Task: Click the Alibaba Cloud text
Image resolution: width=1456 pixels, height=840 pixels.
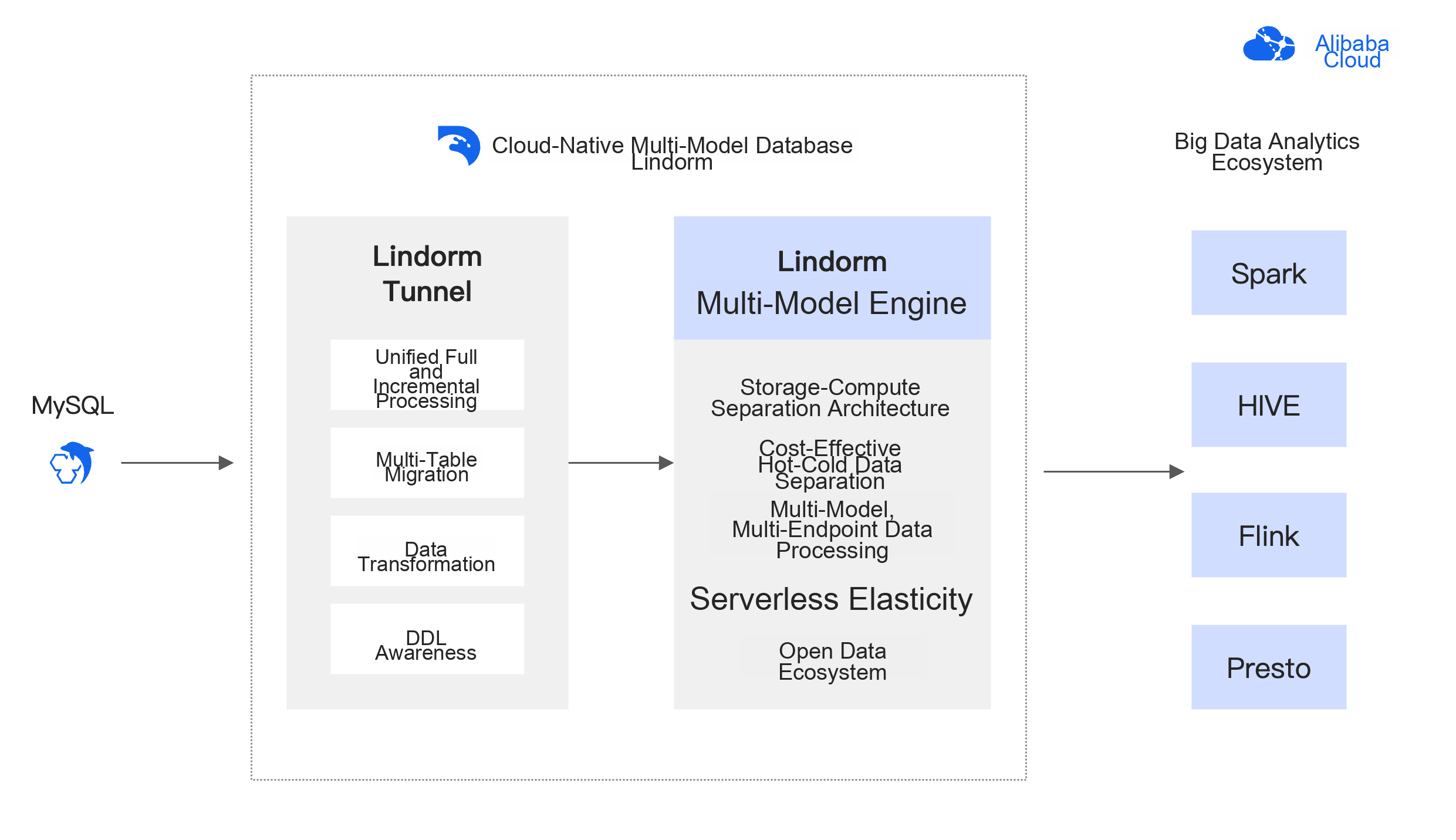Action: (x=1352, y=52)
